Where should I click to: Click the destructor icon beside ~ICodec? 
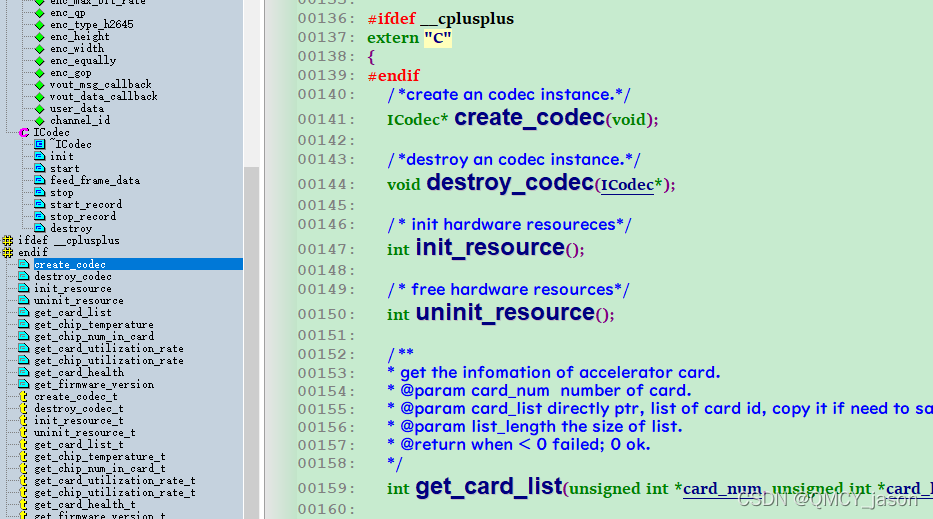(x=40, y=145)
